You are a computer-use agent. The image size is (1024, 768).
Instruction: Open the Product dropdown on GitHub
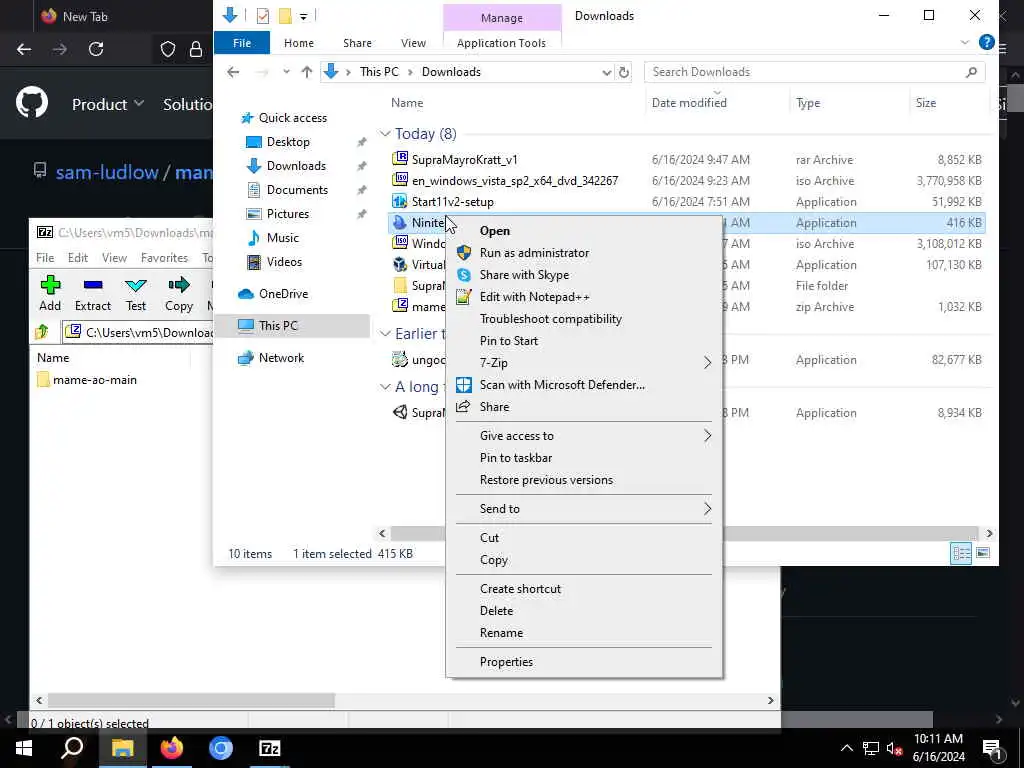click(108, 104)
